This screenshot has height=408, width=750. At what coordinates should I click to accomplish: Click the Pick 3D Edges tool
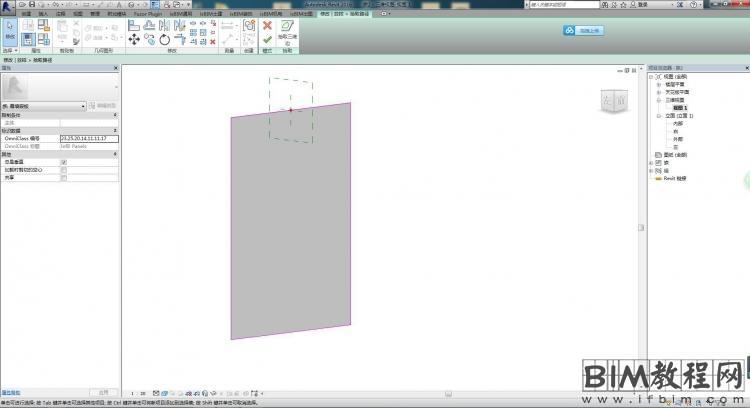pyautogui.click(x=287, y=30)
